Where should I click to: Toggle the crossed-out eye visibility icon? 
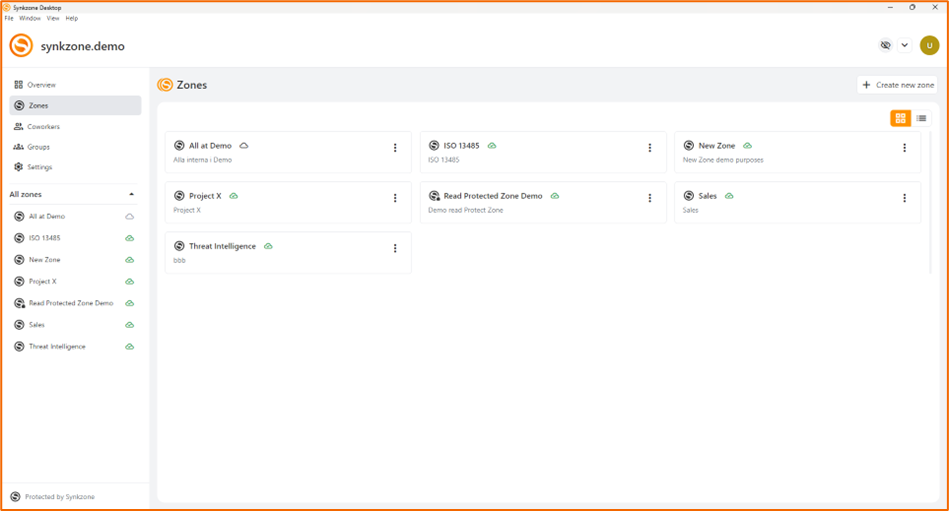[x=885, y=45]
